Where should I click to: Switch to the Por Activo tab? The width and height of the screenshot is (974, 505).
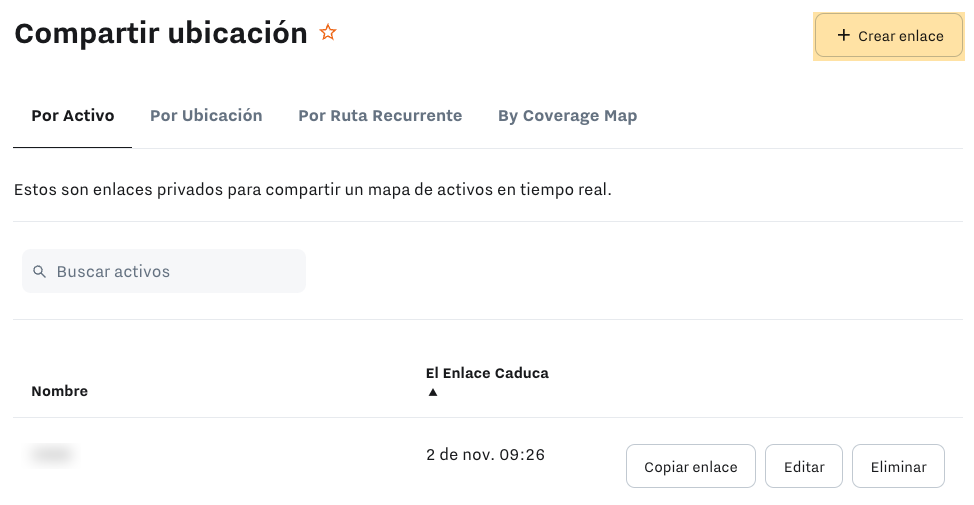[73, 116]
